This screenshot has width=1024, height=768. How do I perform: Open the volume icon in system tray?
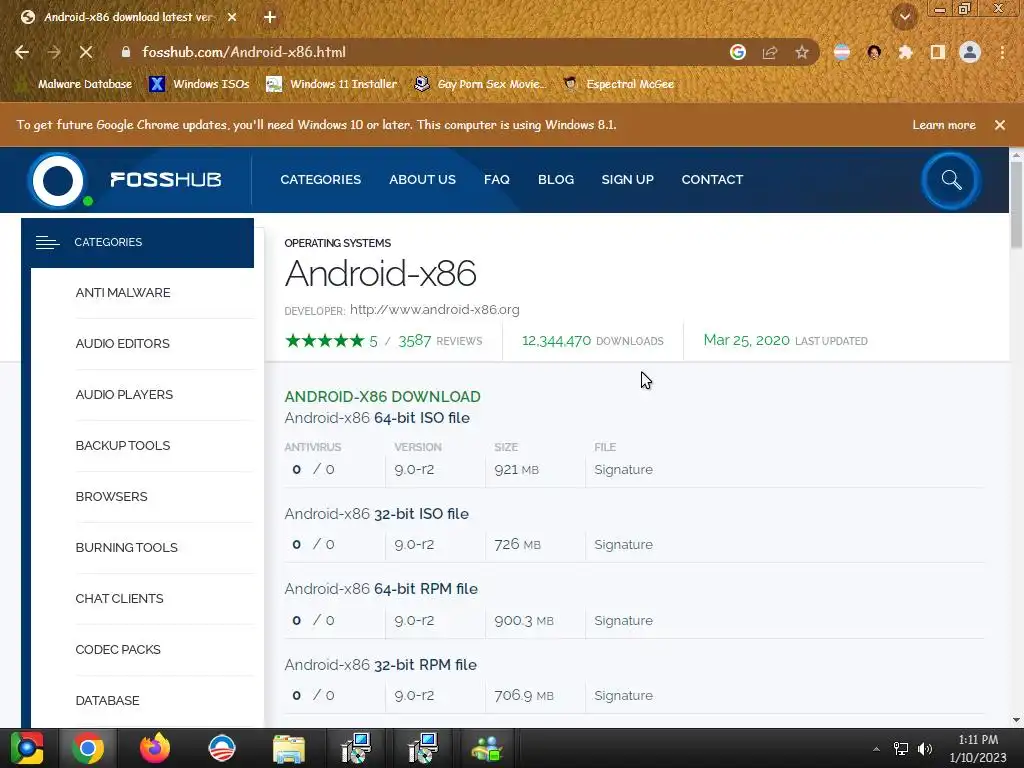coord(925,748)
